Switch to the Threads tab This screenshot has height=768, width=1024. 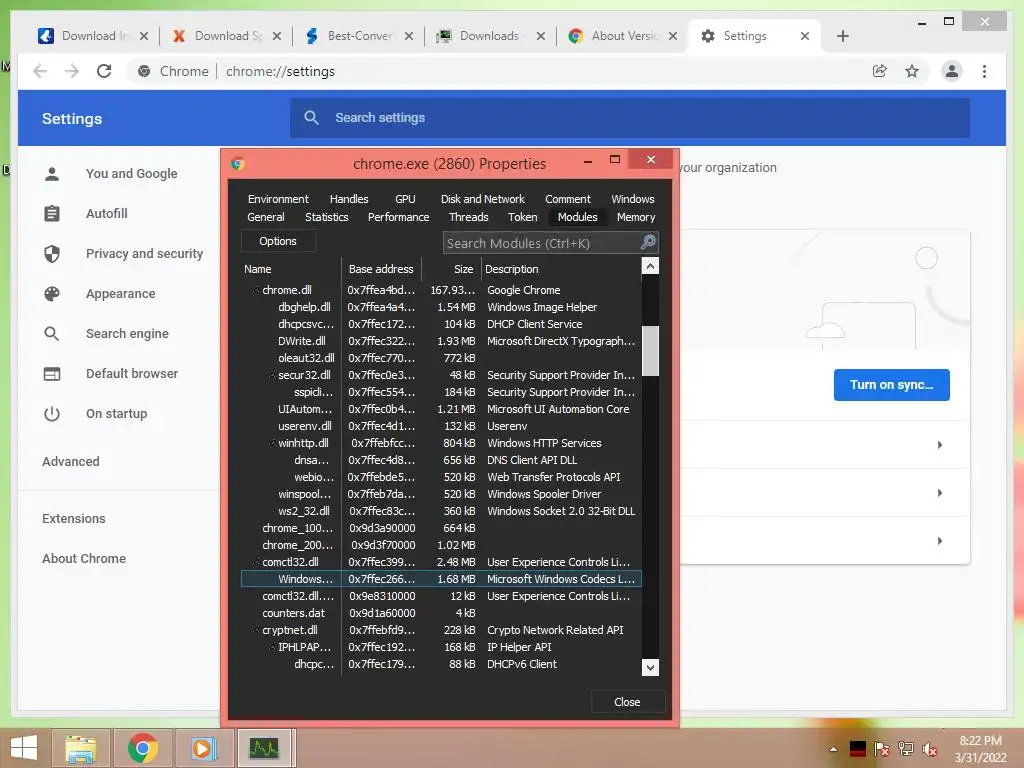point(468,217)
